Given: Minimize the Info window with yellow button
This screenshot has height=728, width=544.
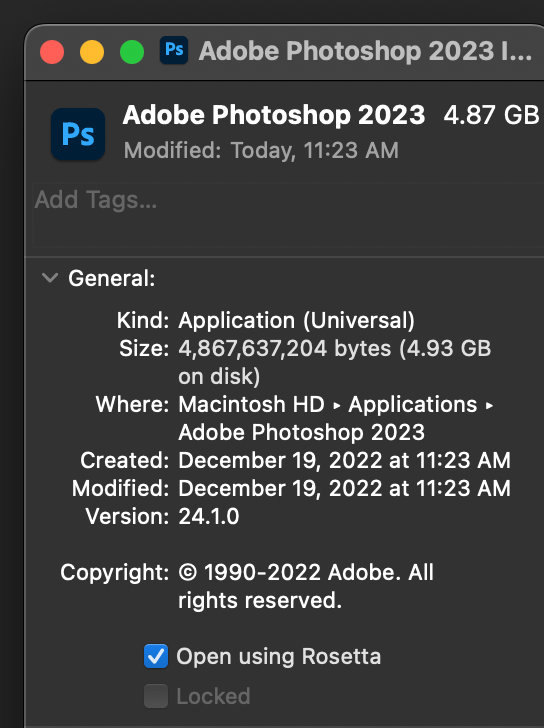Looking at the screenshot, I should point(92,52).
